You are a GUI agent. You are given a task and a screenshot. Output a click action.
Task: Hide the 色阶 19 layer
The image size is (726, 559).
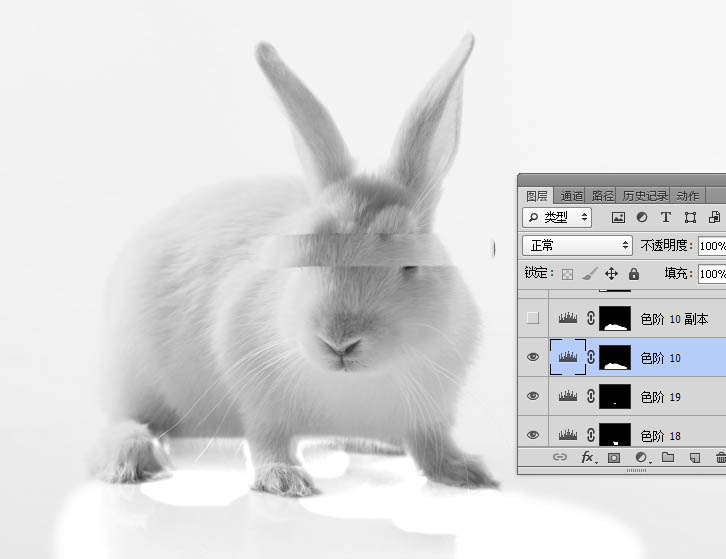(533, 396)
